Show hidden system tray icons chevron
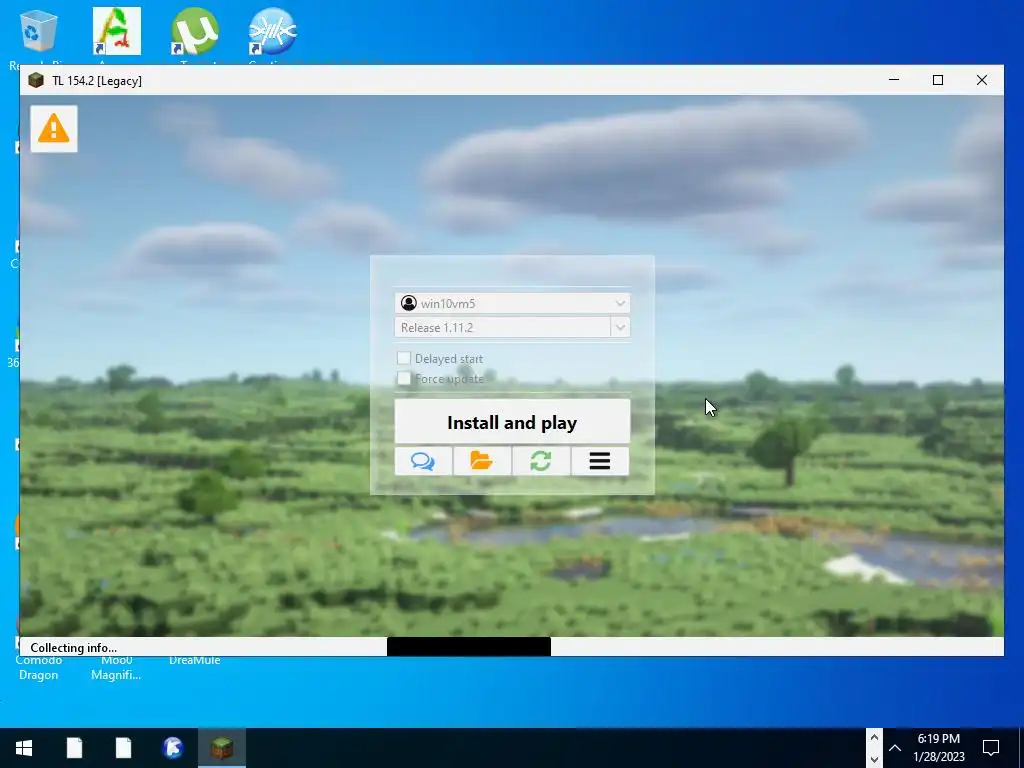This screenshot has width=1024, height=768. pyautogui.click(x=895, y=748)
